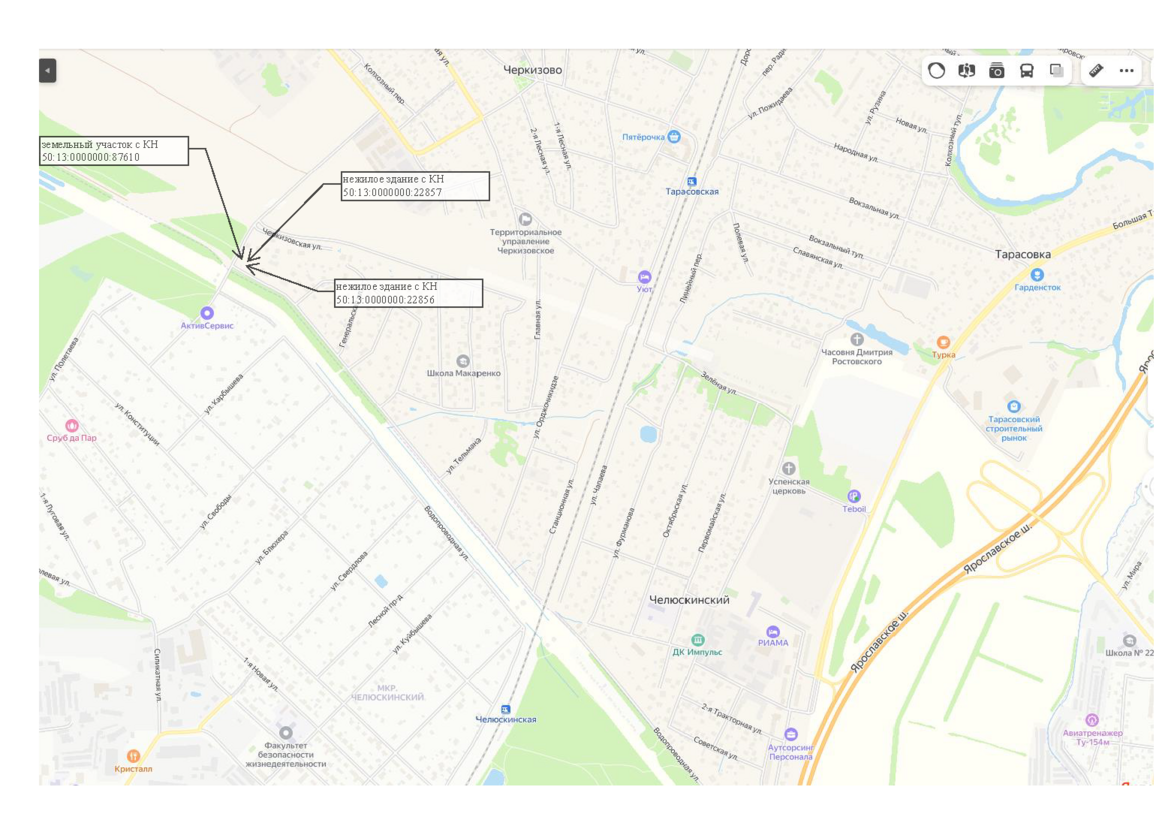This screenshot has height=820, width=1168.
Task: Open the map layers selector
Action: pyautogui.click(x=1056, y=70)
